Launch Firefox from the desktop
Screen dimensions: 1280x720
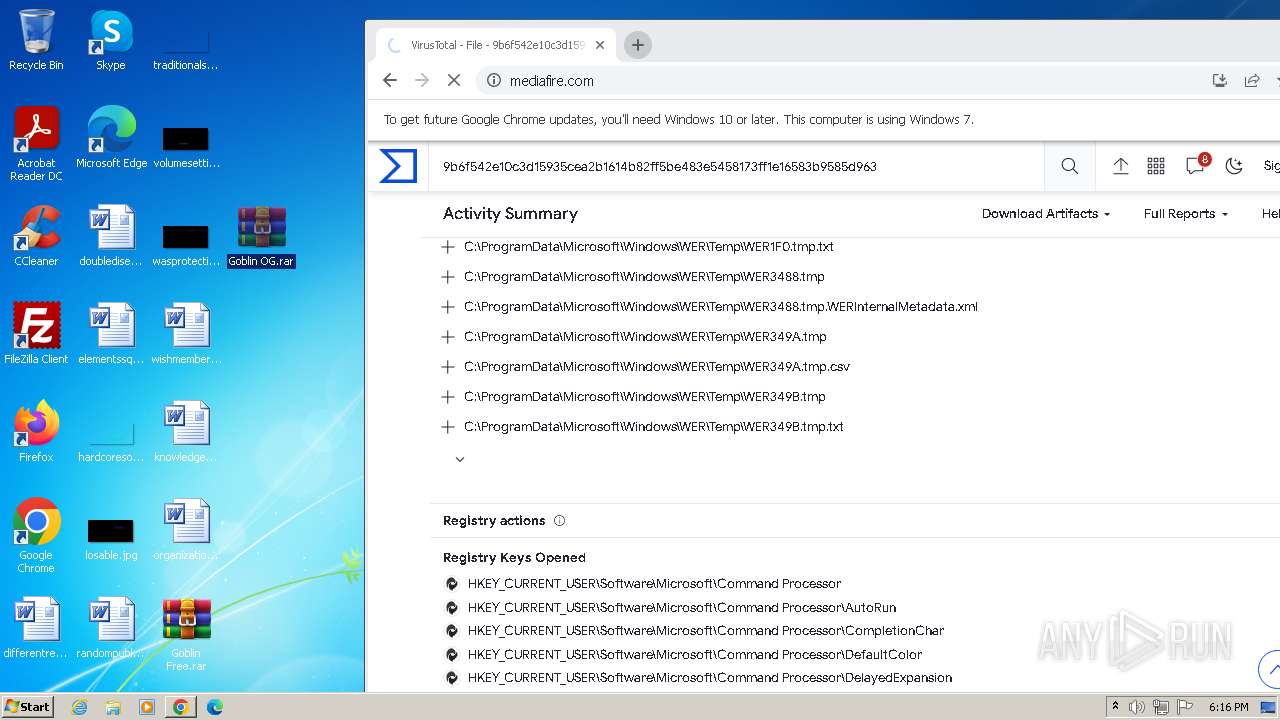click(x=36, y=432)
